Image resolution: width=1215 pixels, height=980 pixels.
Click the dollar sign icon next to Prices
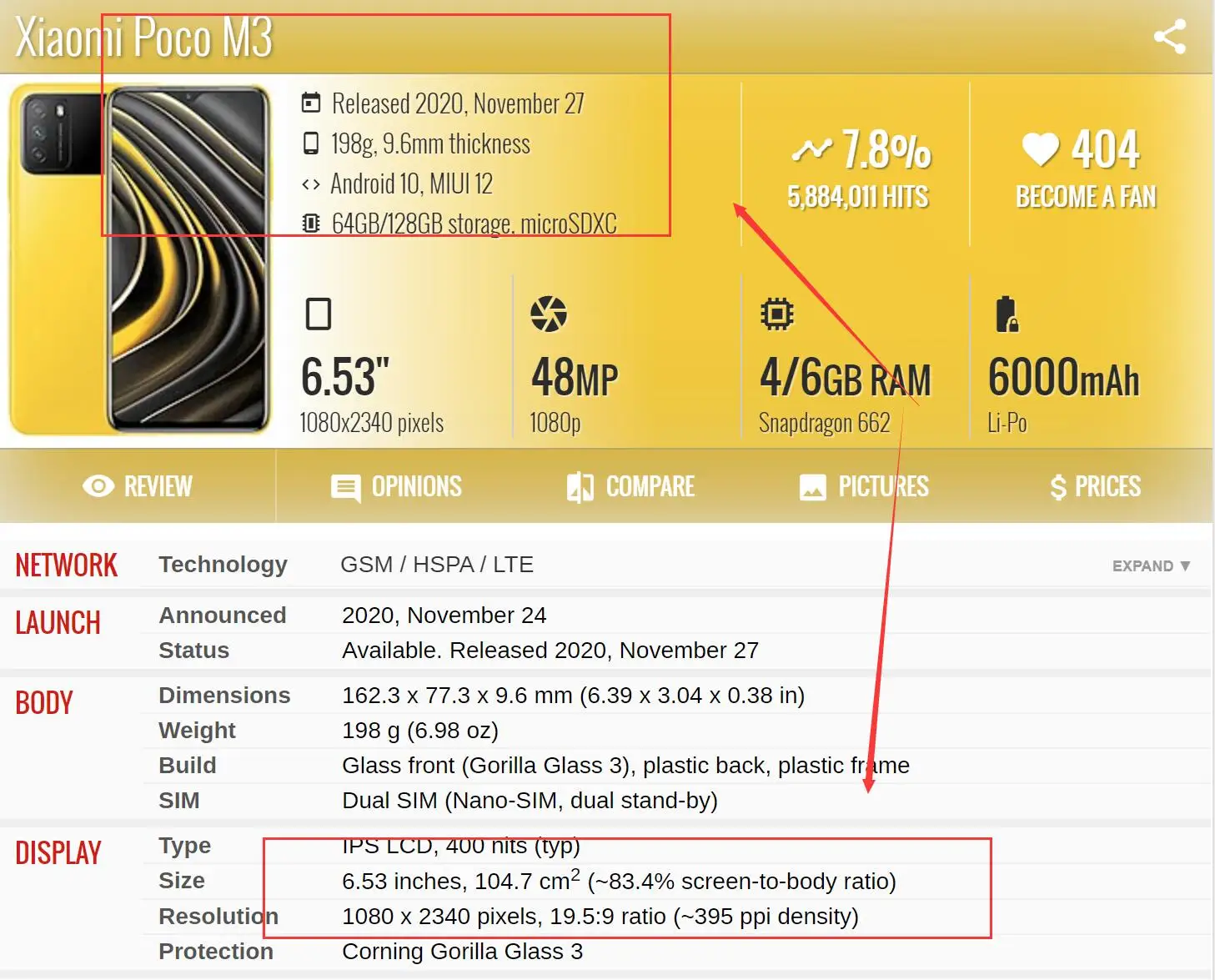coord(1058,487)
